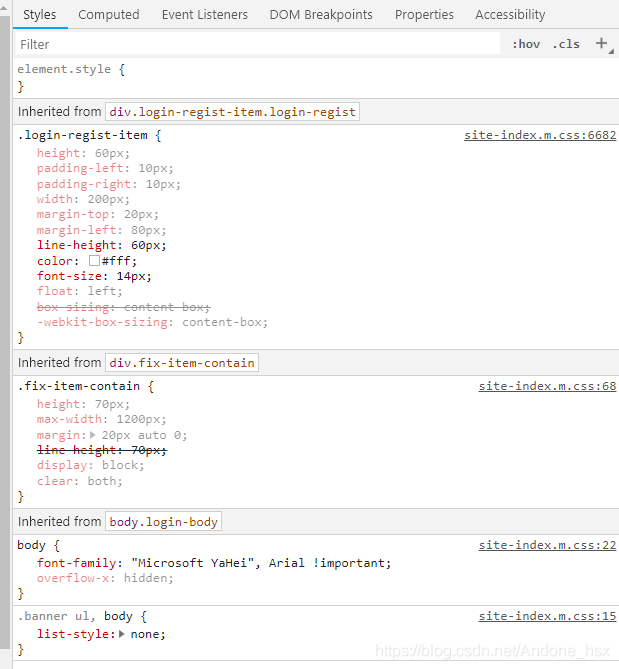Click the float left declaration

pyautogui.click(x=79, y=291)
